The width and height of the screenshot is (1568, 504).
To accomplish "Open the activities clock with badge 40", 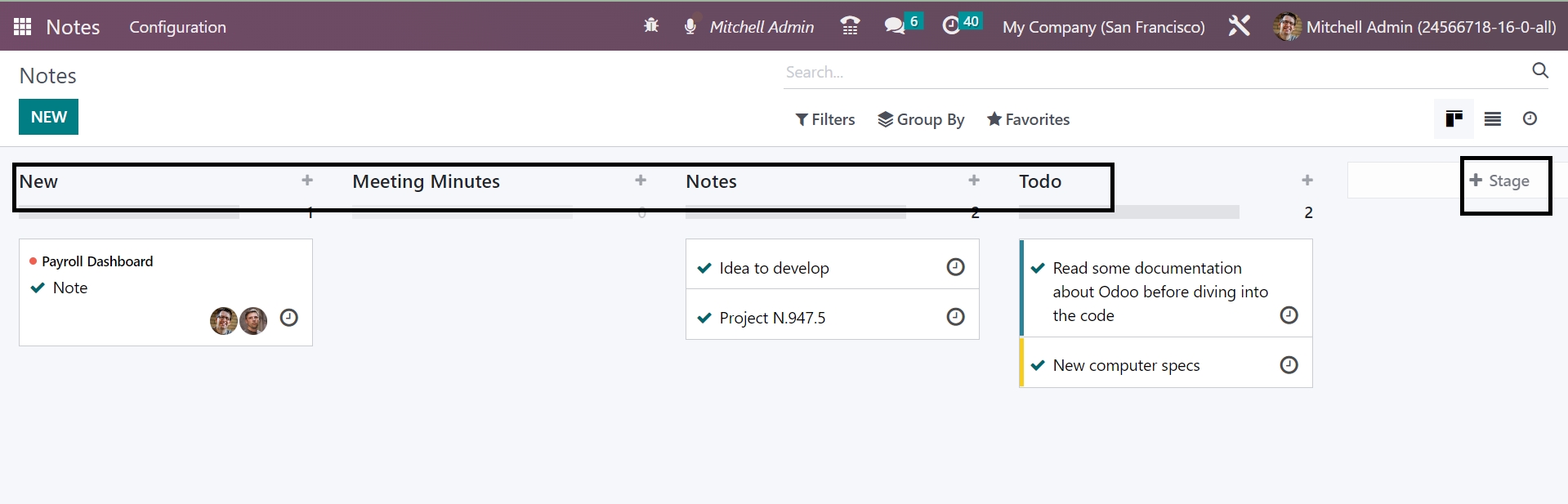I will [x=952, y=26].
